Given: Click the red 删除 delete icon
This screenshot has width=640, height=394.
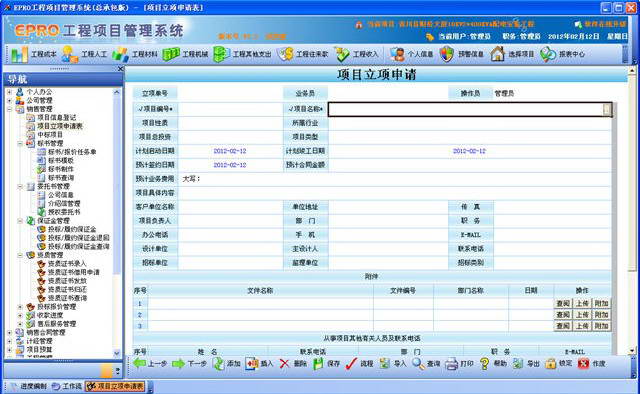Looking at the screenshot, I should click(284, 363).
